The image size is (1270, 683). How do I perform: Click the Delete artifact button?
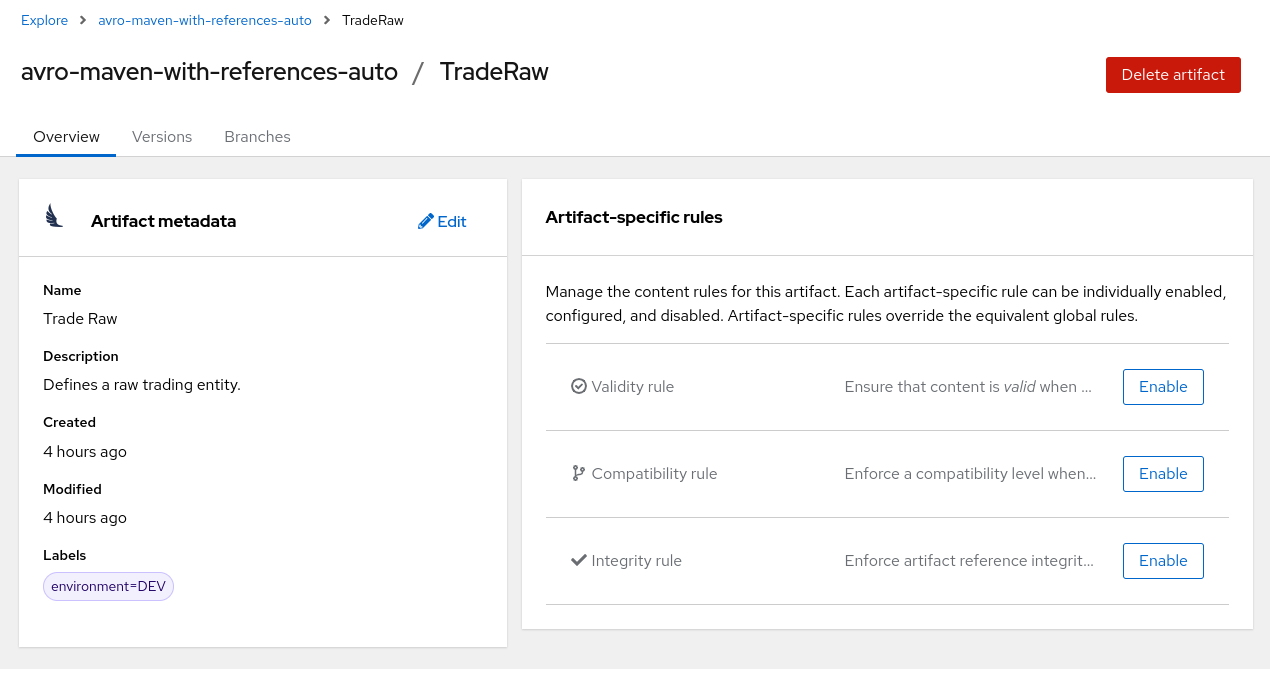coord(1173,74)
